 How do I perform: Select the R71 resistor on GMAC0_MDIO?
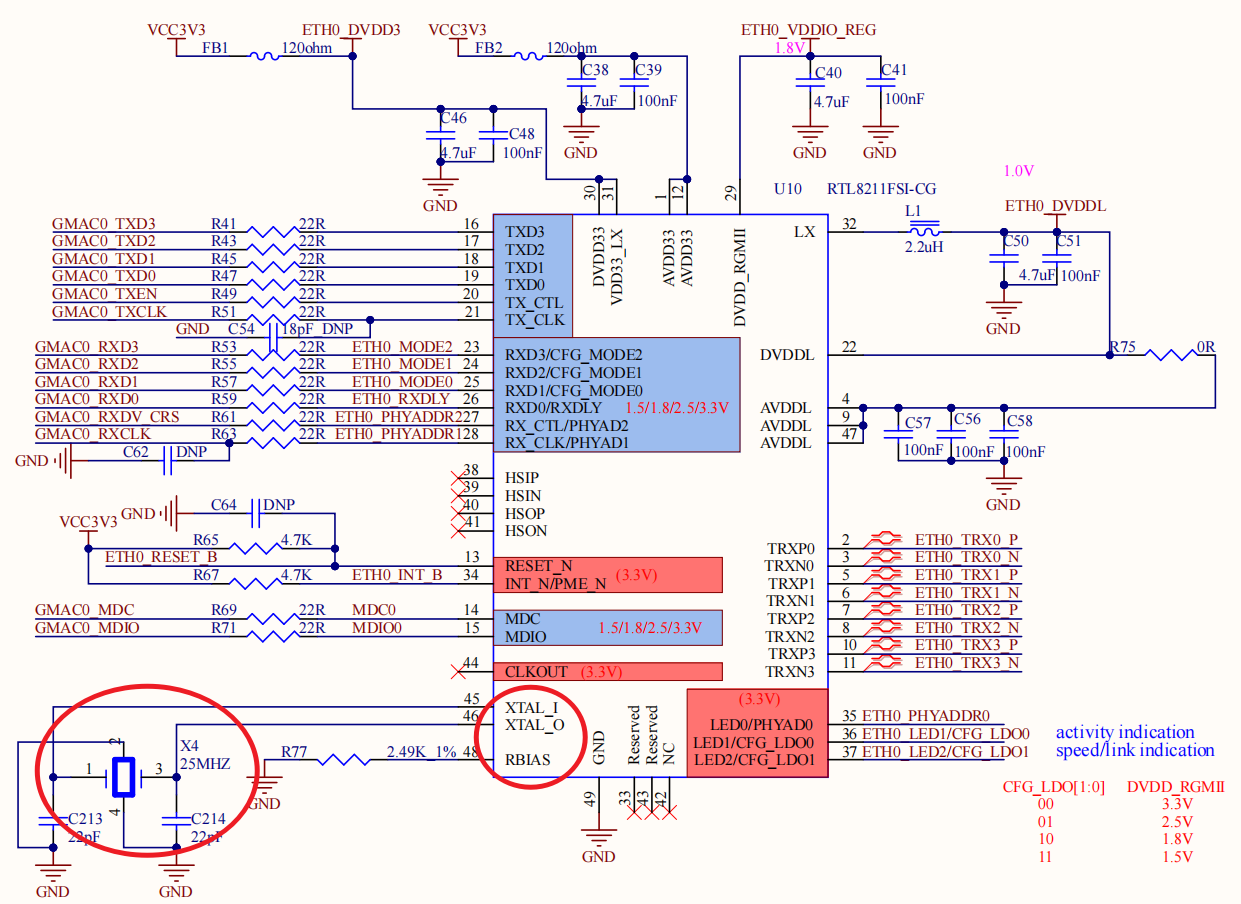(x=272, y=636)
